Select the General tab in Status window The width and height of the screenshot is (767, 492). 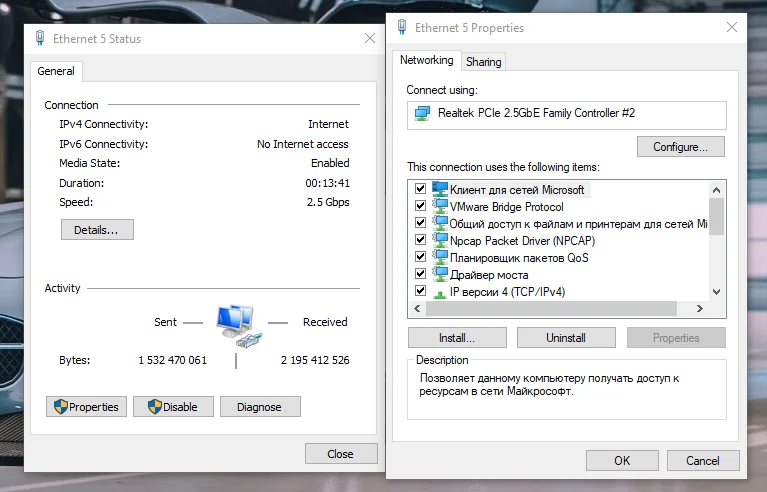[x=56, y=71]
